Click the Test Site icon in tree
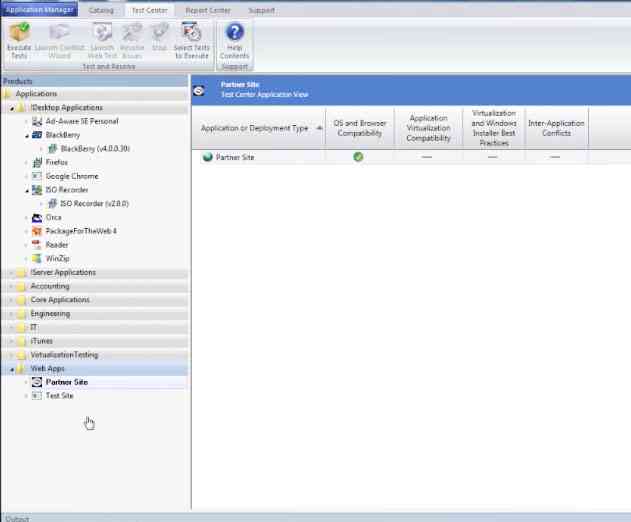The height and width of the screenshot is (522, 631). pyautogui.click(x=37, y=396)
